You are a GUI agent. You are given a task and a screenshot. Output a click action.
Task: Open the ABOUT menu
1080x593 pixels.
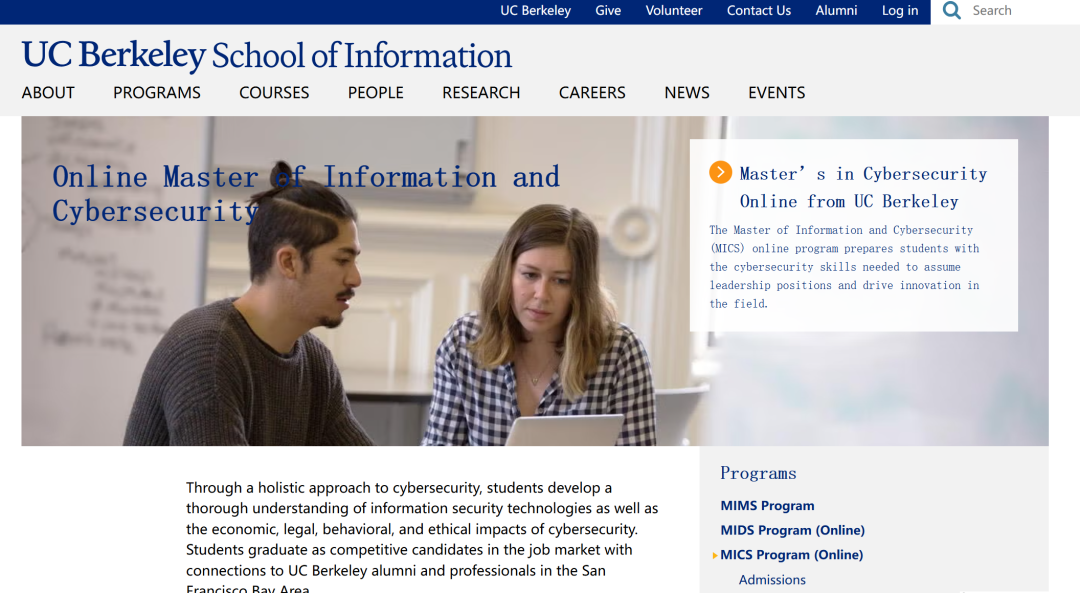click(48, 92)
